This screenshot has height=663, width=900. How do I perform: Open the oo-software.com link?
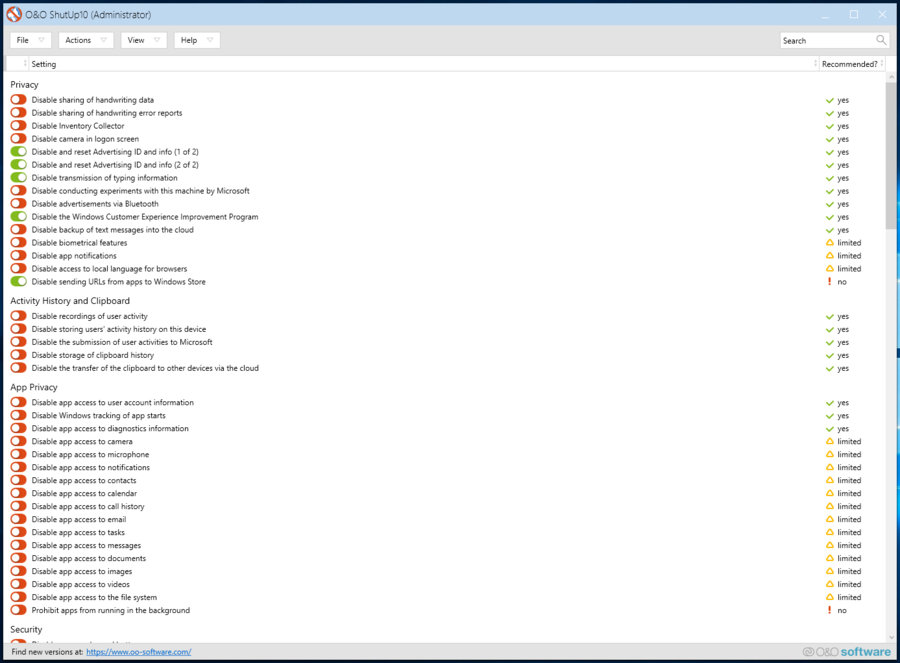pos(138,652)
